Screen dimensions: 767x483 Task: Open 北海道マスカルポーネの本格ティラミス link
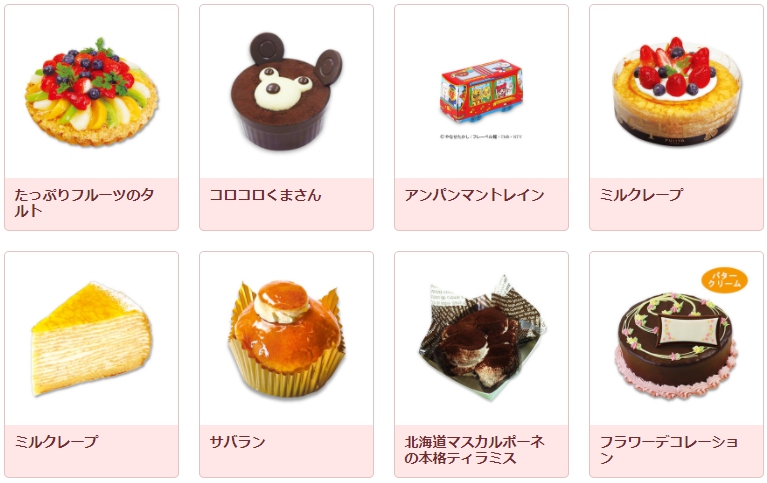(x=474, y=450)
